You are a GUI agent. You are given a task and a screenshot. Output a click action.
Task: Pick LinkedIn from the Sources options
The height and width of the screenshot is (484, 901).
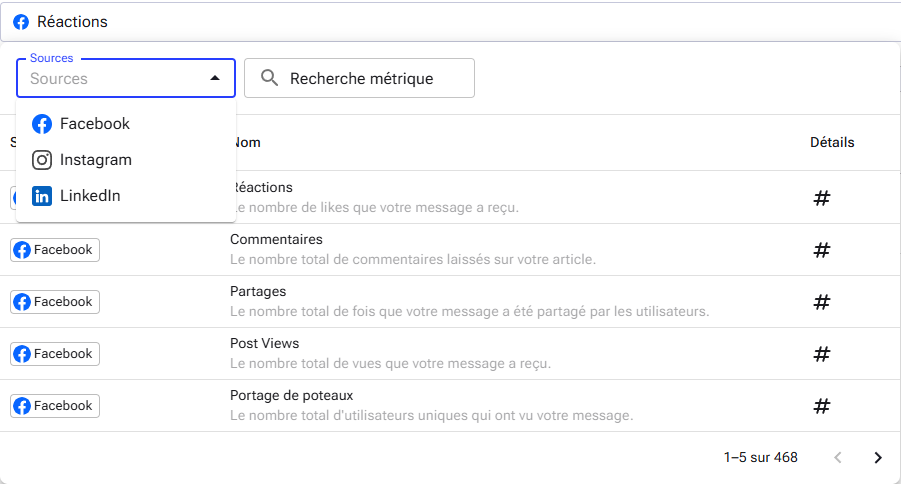[90, 196]
